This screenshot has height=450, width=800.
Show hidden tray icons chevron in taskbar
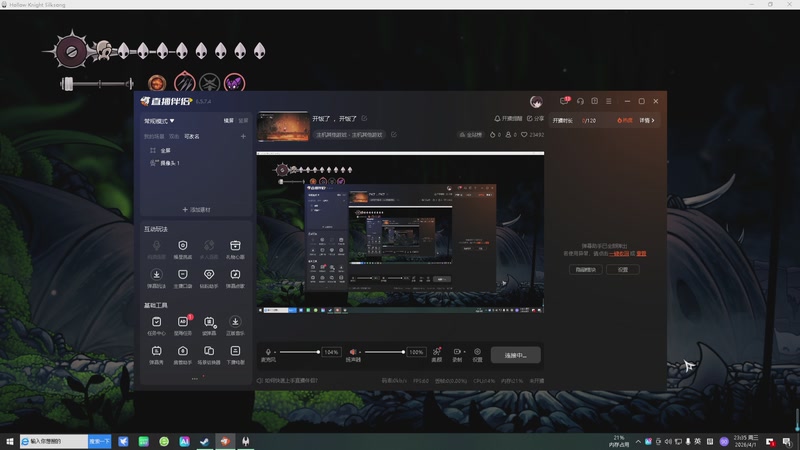638,441
